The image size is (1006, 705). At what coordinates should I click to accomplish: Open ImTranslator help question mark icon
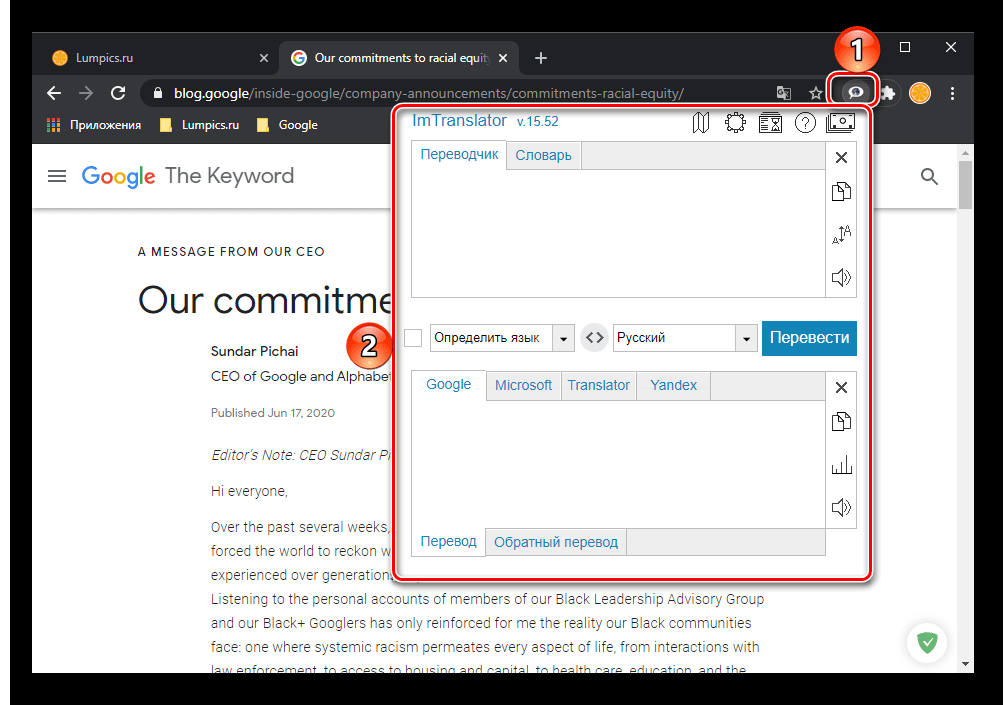coord(805,122)
